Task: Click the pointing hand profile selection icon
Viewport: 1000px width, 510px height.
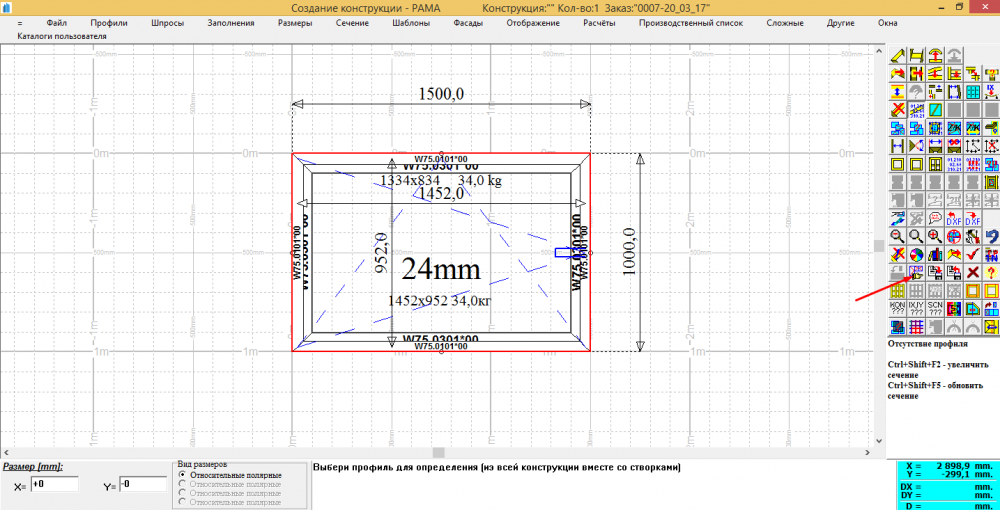Action: [916, 273]
